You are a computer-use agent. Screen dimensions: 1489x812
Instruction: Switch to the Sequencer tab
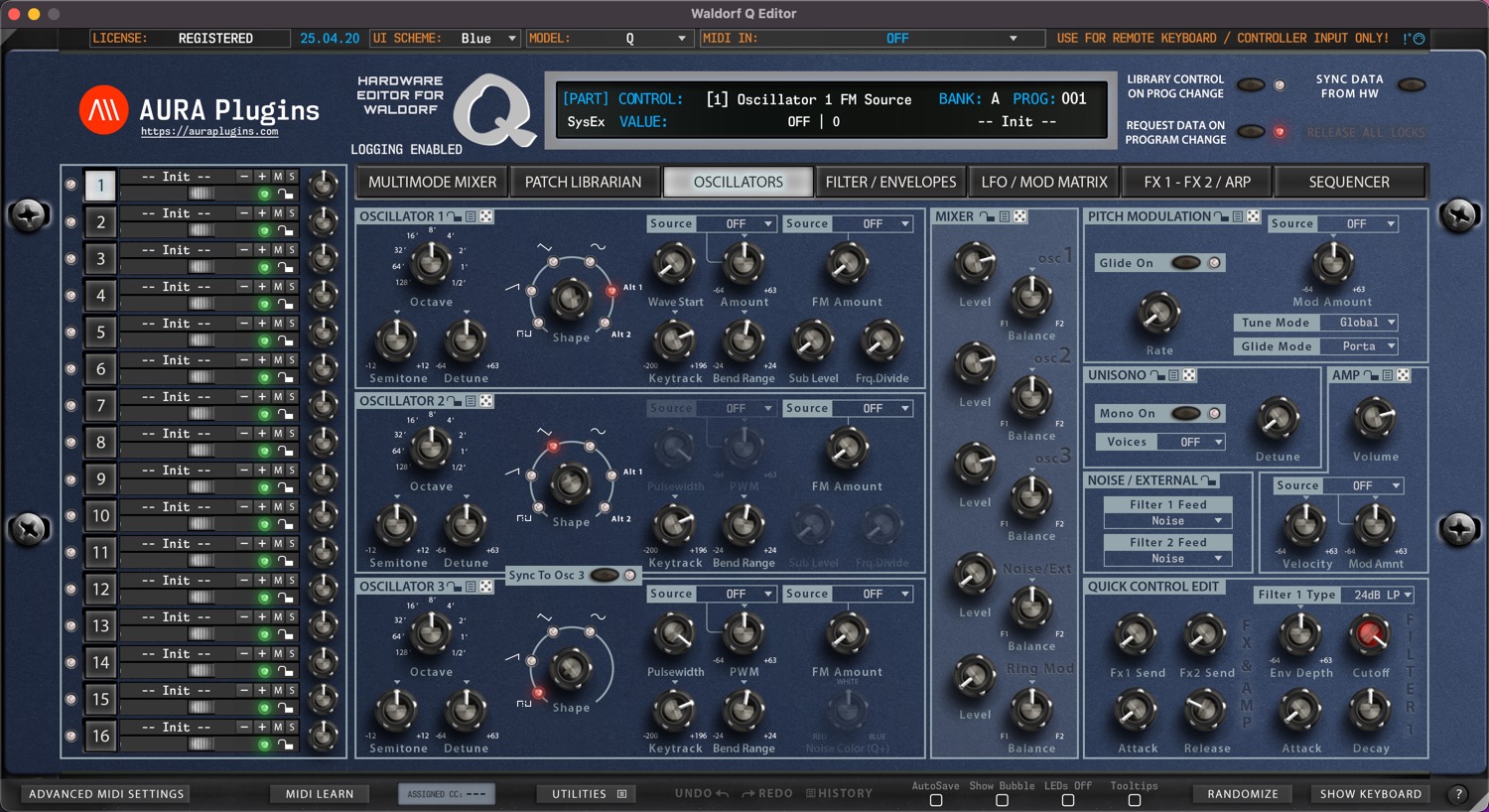[x=1349, y=183]
